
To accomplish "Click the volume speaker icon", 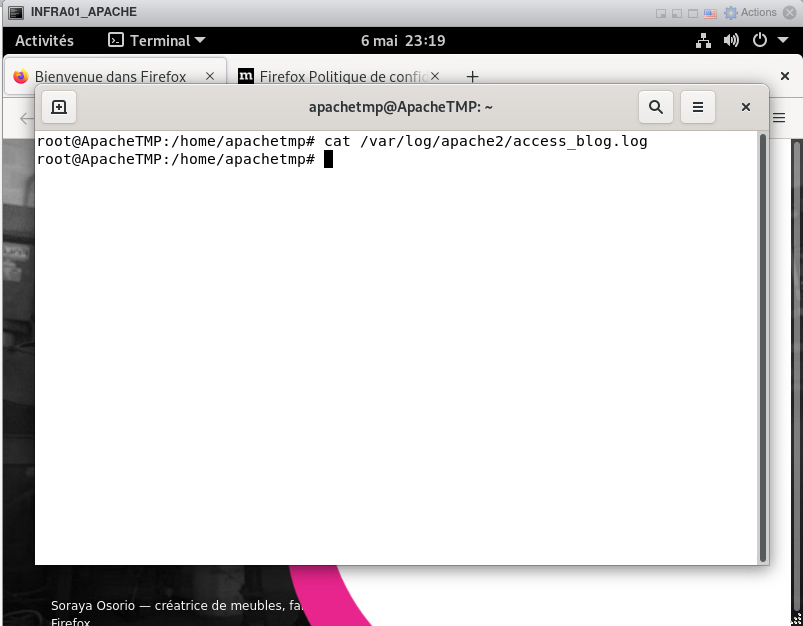I will [731, 41].
